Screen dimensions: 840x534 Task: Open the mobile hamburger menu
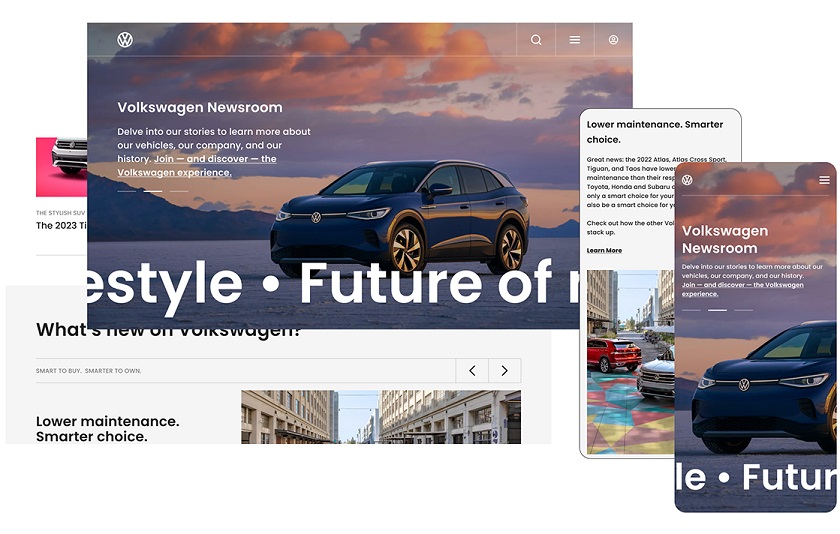(824, 180)
